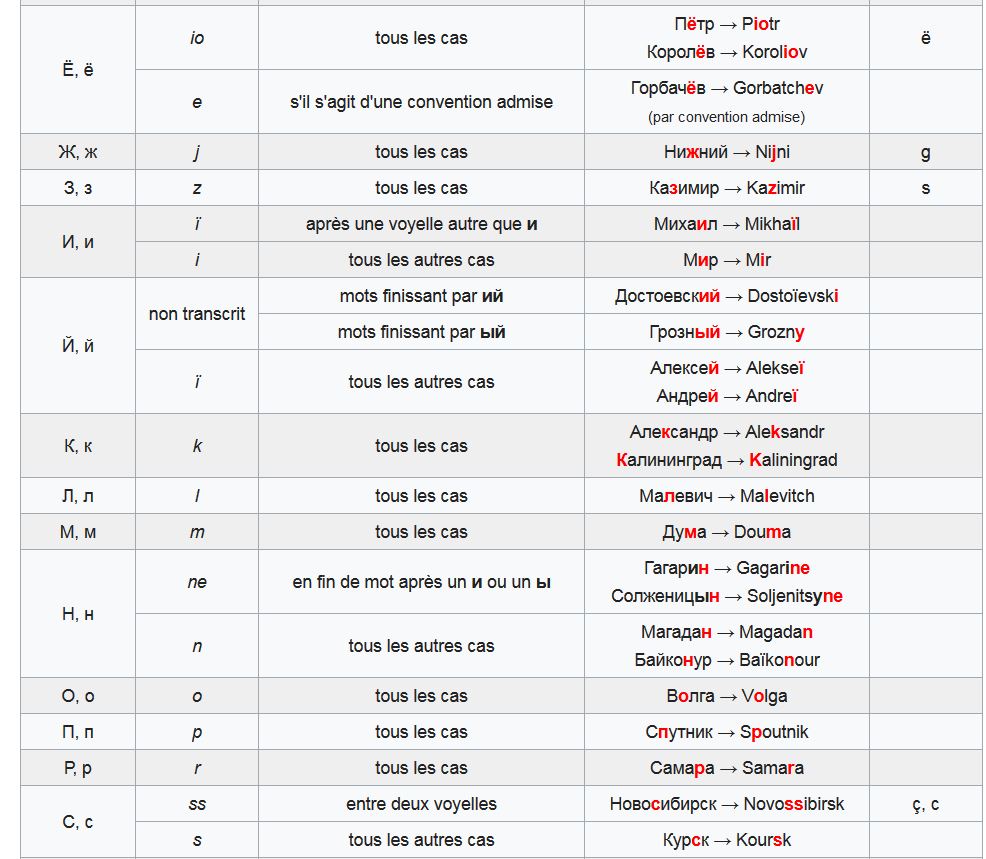Select the Казимир → Kazimir example
Viewport: 986px width, 859px height.
click(726, 188)
